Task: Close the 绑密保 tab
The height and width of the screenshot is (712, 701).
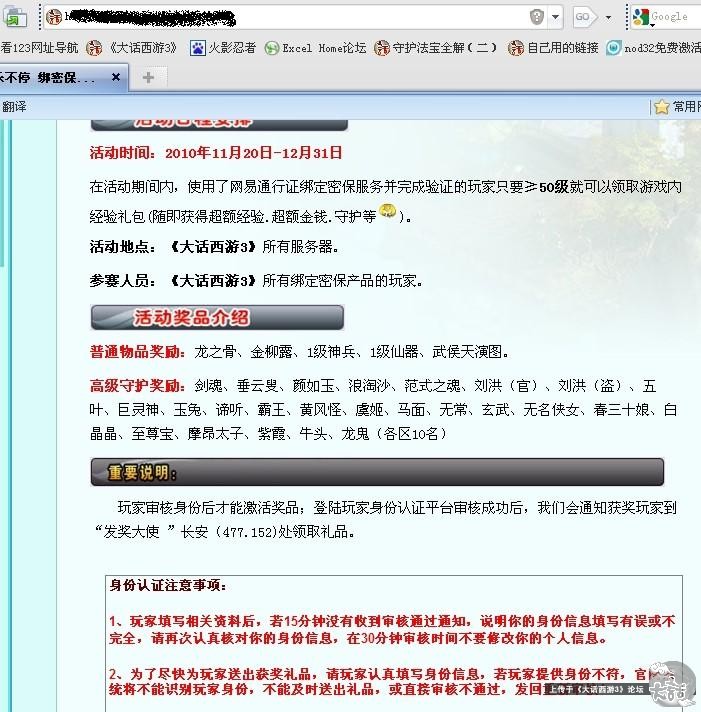Action: point(116,77)
